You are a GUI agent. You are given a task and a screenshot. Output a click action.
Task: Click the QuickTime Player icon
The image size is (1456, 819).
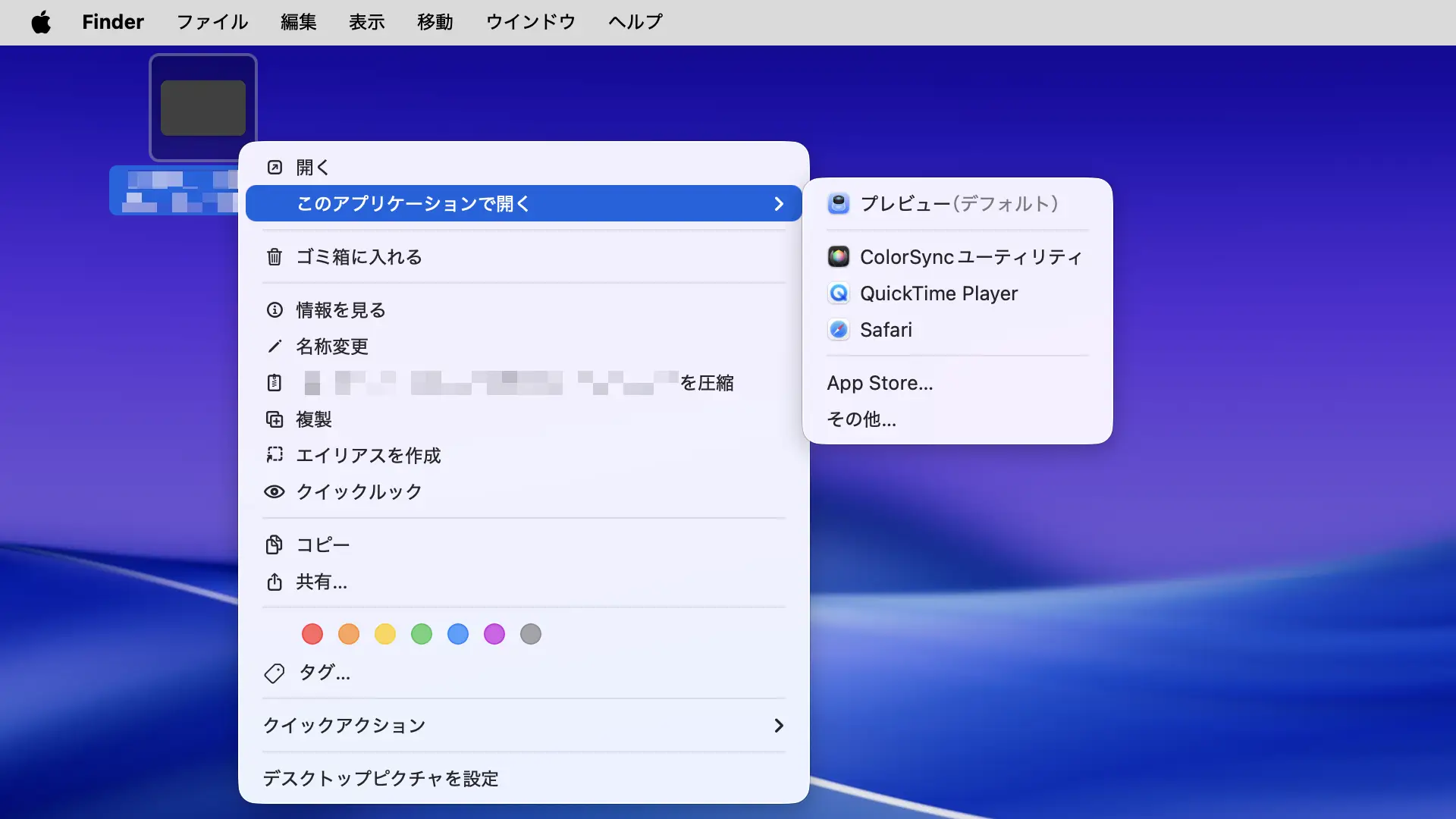[838, 293]
